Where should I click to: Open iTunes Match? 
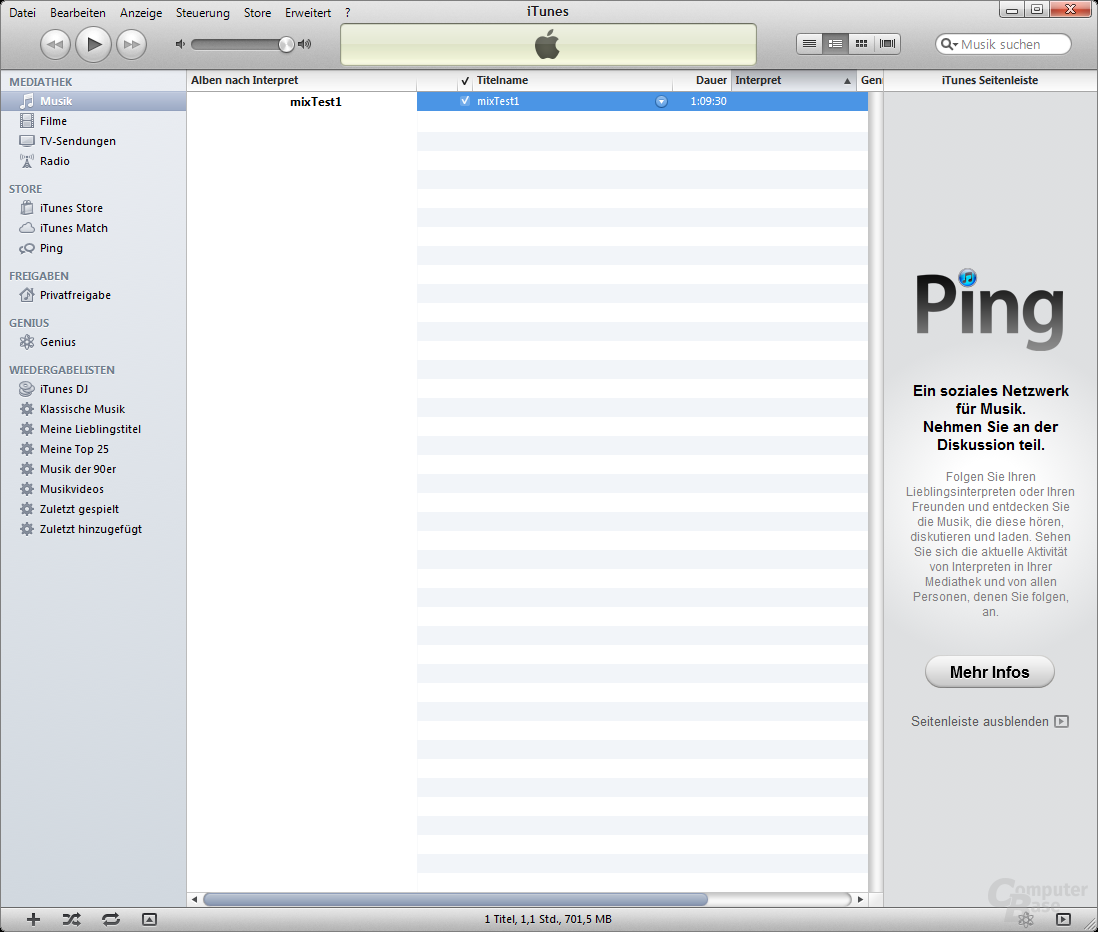click(93, 228)
